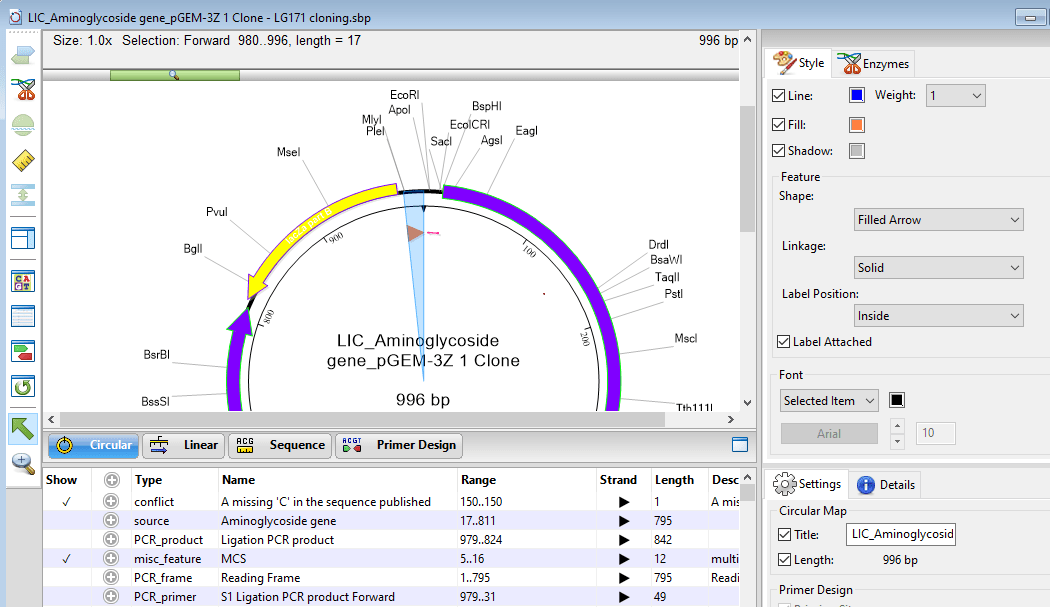Image resolution: width=1050 pixels, height=607 pixels.
Task: Click the font size up stepper arrow
Action: coord(898,426)
